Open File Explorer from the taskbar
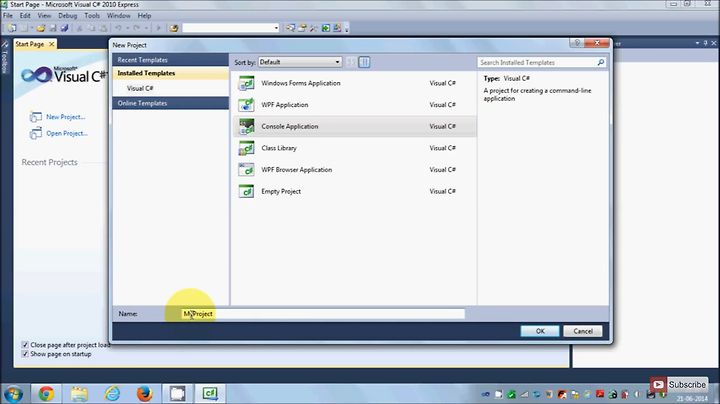The width and height of the screenshot is (720, 404). [x=79, y=394]
